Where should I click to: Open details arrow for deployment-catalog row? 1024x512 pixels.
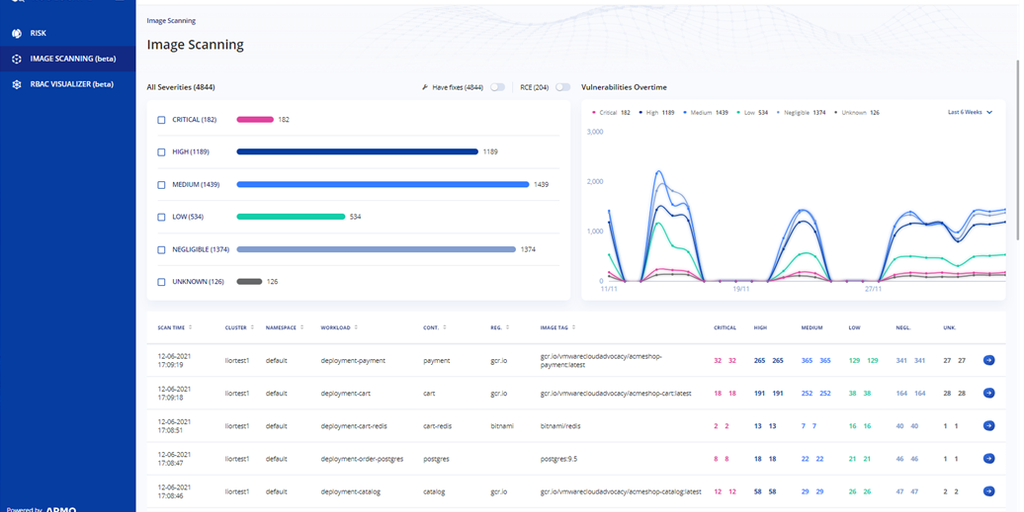[x=989, y=492]
